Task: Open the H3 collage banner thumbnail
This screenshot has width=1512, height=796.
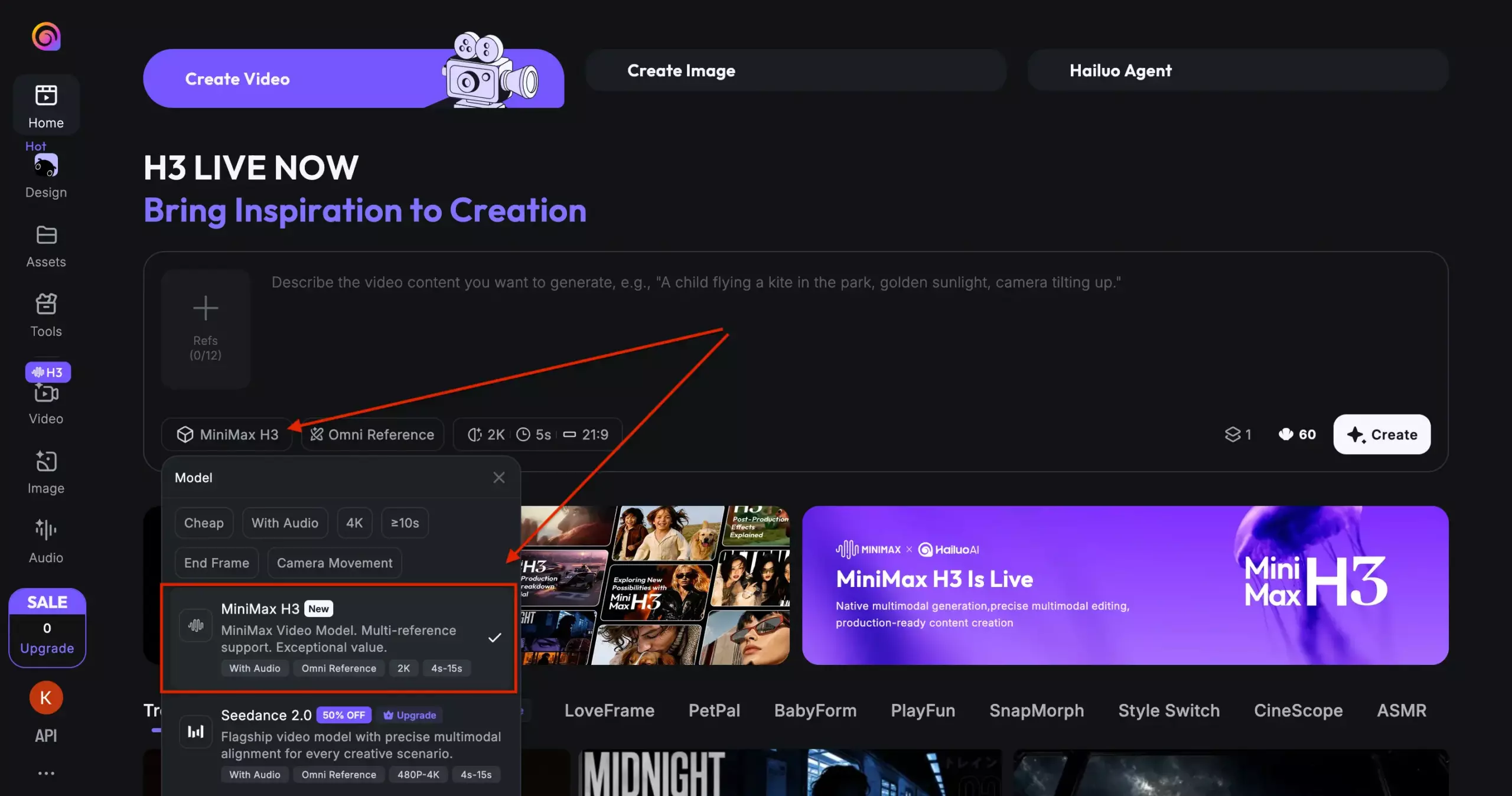Action: pyautogui.click(x=655, y=585)
